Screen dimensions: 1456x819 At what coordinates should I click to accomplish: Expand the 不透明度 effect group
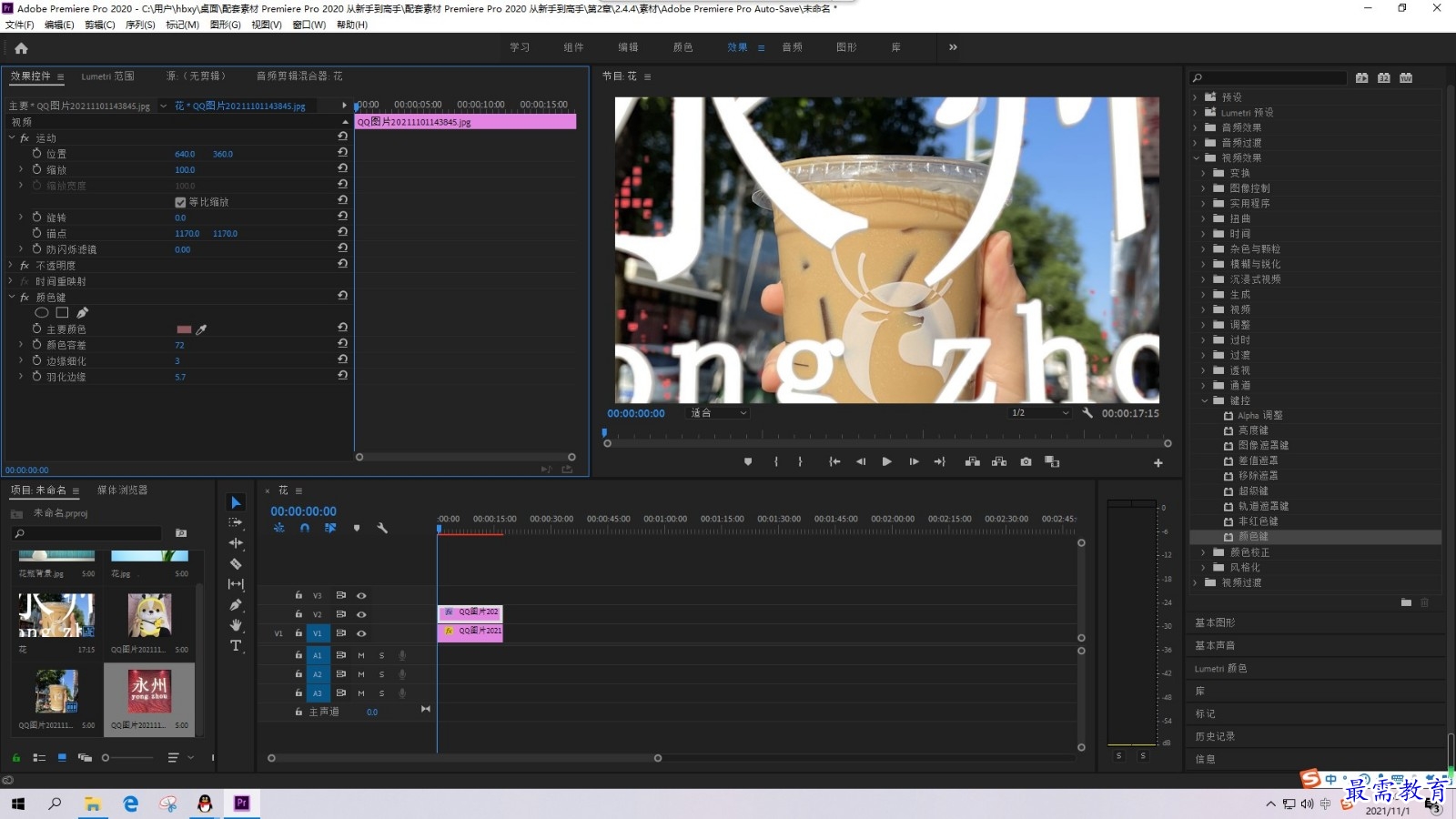(12, 266)
